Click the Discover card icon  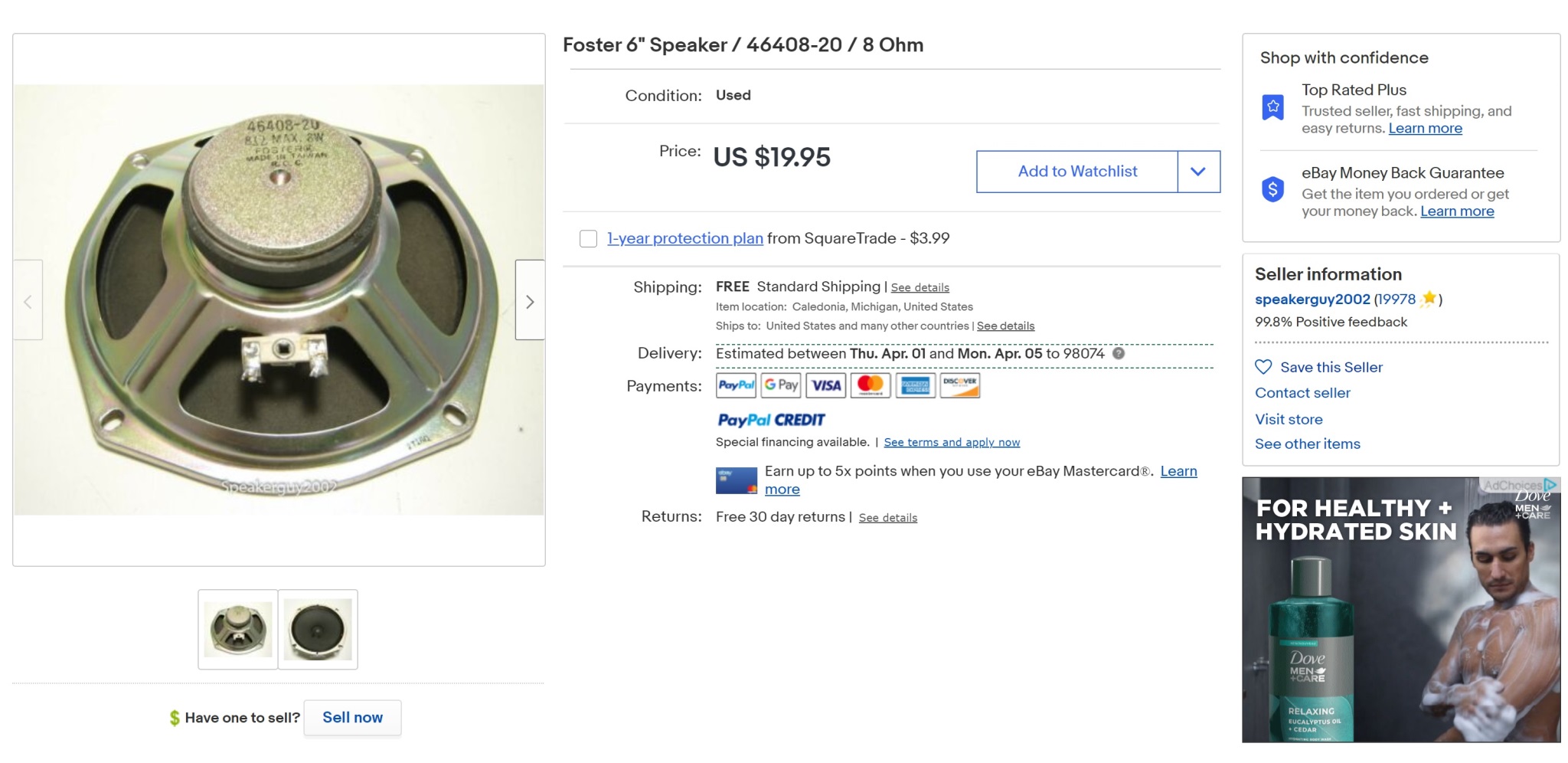(x=960, y=385)
